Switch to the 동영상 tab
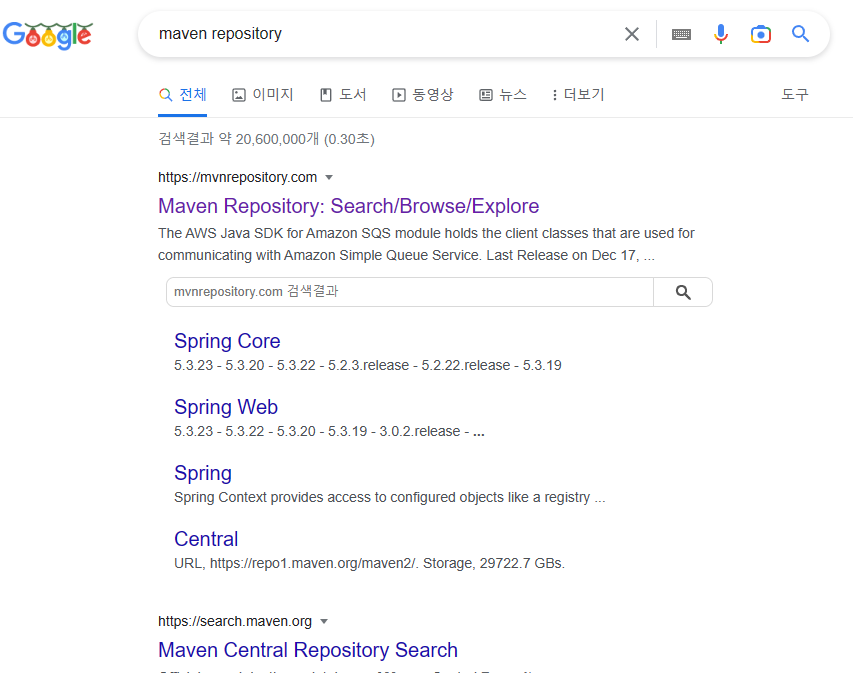The image size is (853, 673). [423, 95]
